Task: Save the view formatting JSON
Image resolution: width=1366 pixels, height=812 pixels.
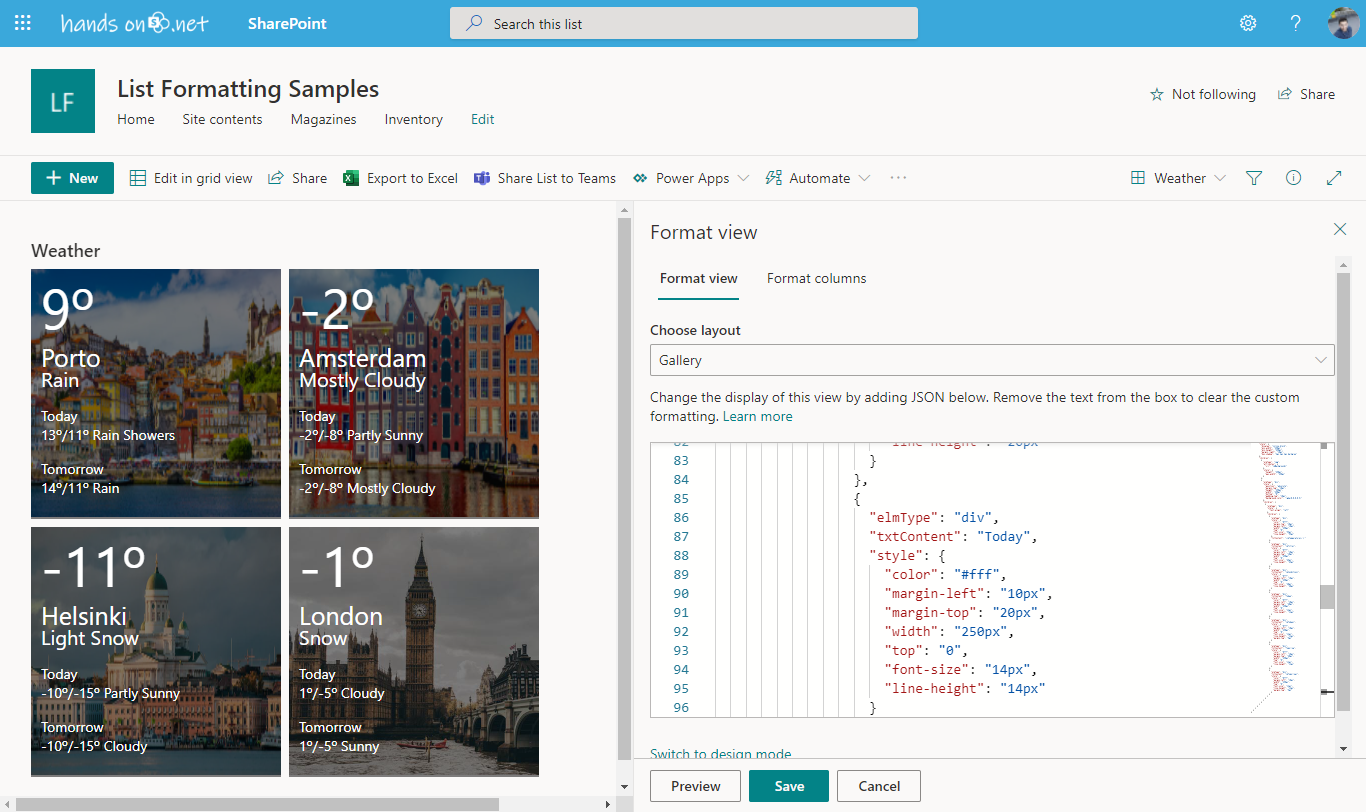Action: click(788, 786)
